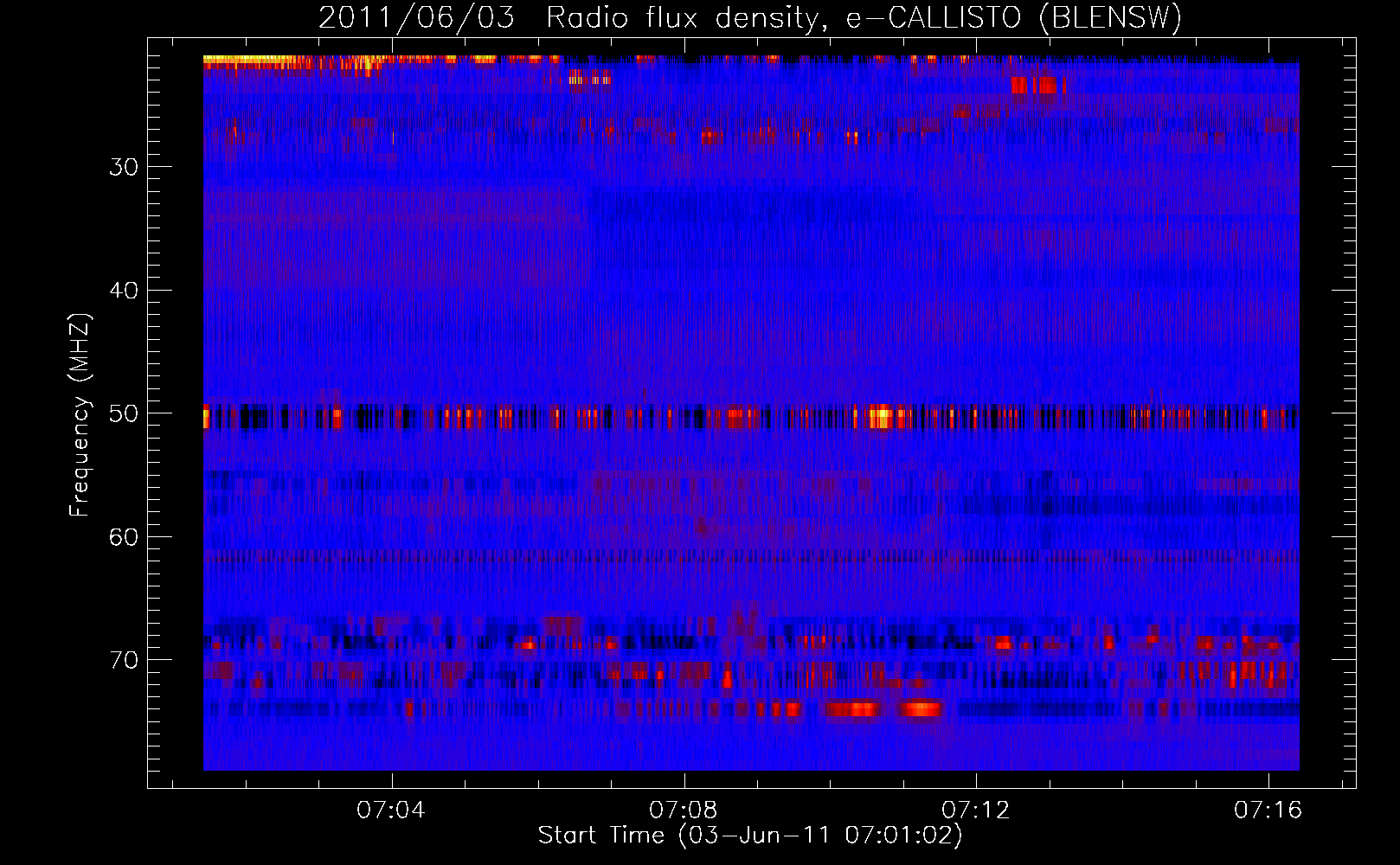Click the 07:08 time tick label

pos(684,811)
